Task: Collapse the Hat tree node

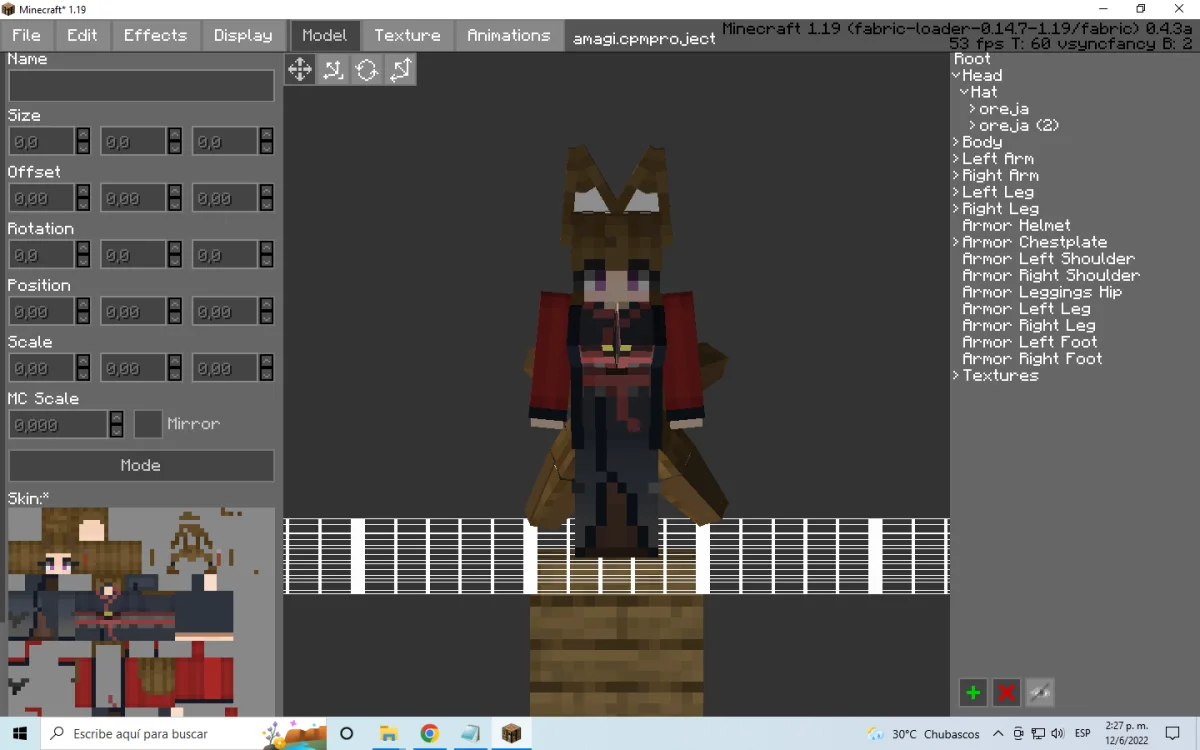Action: pos(964,92)
